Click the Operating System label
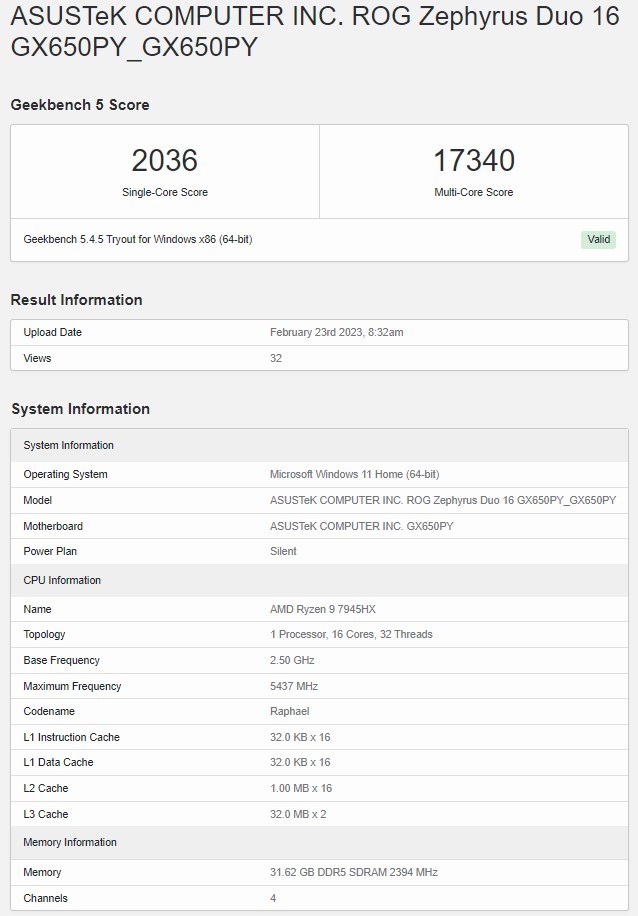 (x=65, y=474)
